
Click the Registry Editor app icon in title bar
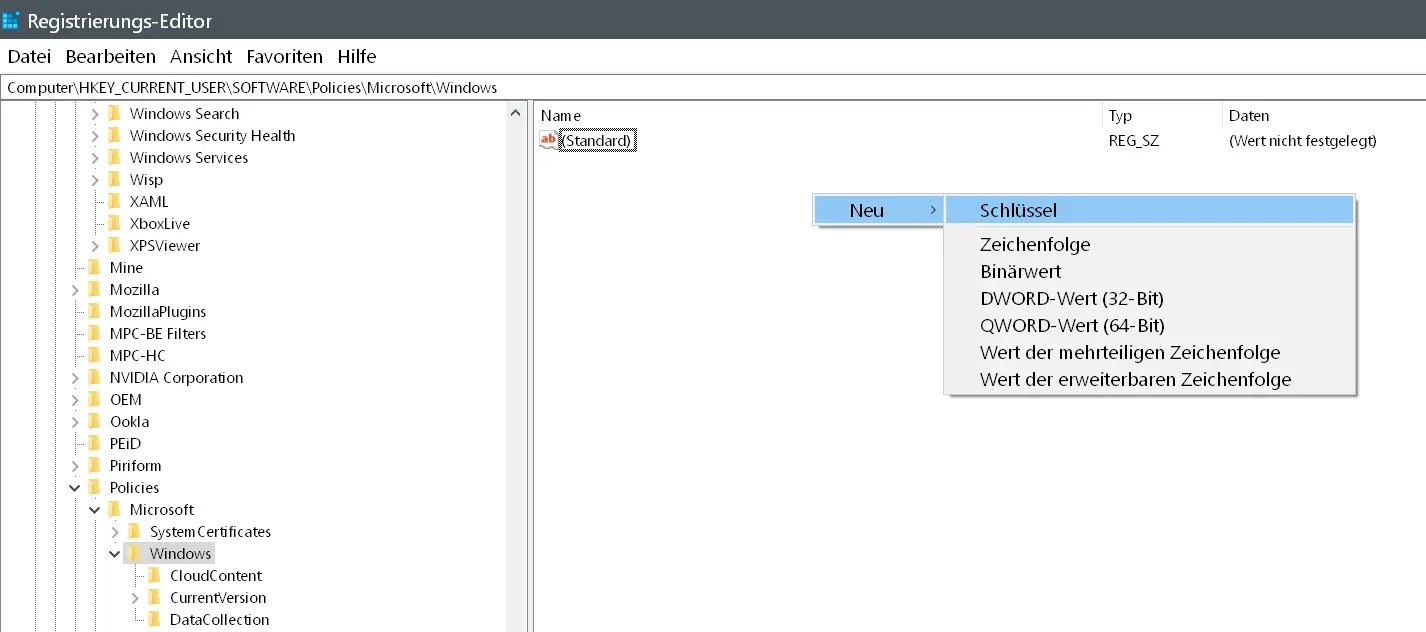click(12, 20)
